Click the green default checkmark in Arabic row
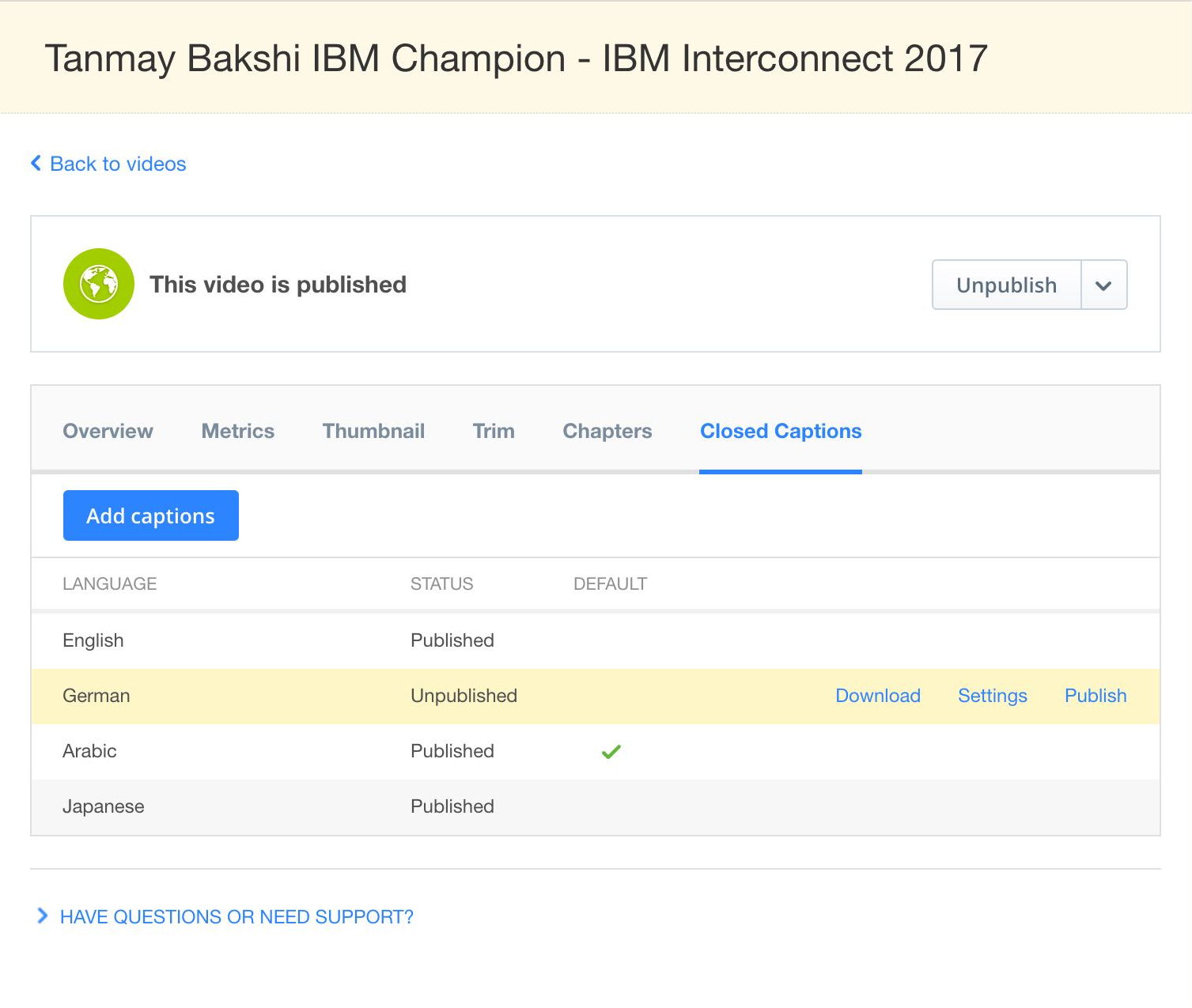The width and height of the screenshot is (1192, 1008). point(611,752)
